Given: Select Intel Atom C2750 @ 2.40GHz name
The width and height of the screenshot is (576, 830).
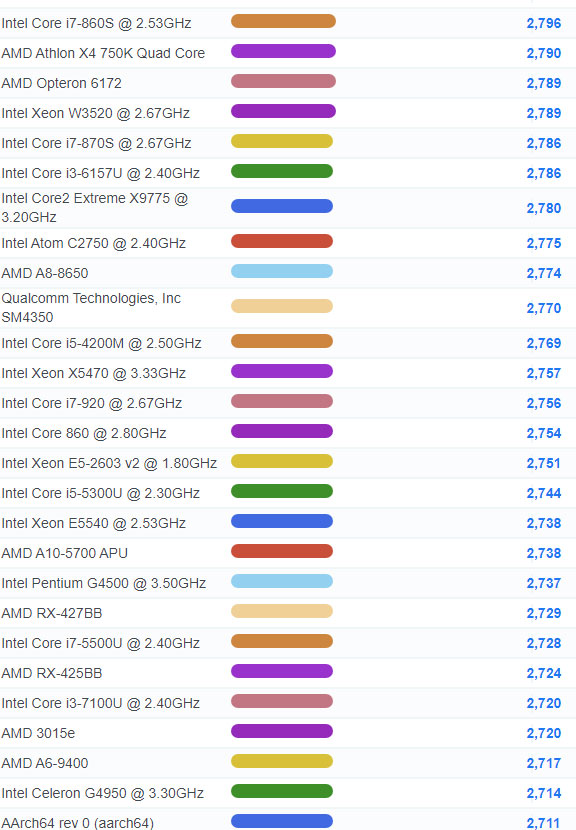Looking at the screenshot, I should coord(94,243).
